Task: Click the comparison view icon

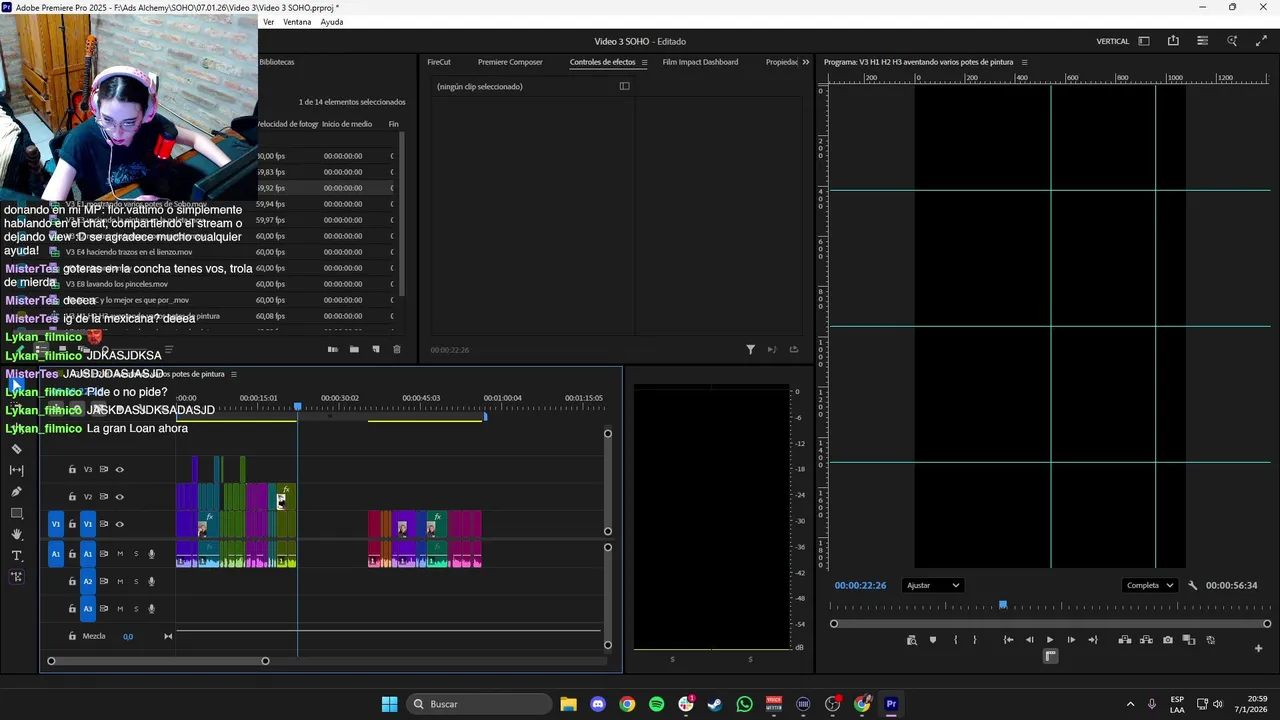Action: pos(1189,640)
